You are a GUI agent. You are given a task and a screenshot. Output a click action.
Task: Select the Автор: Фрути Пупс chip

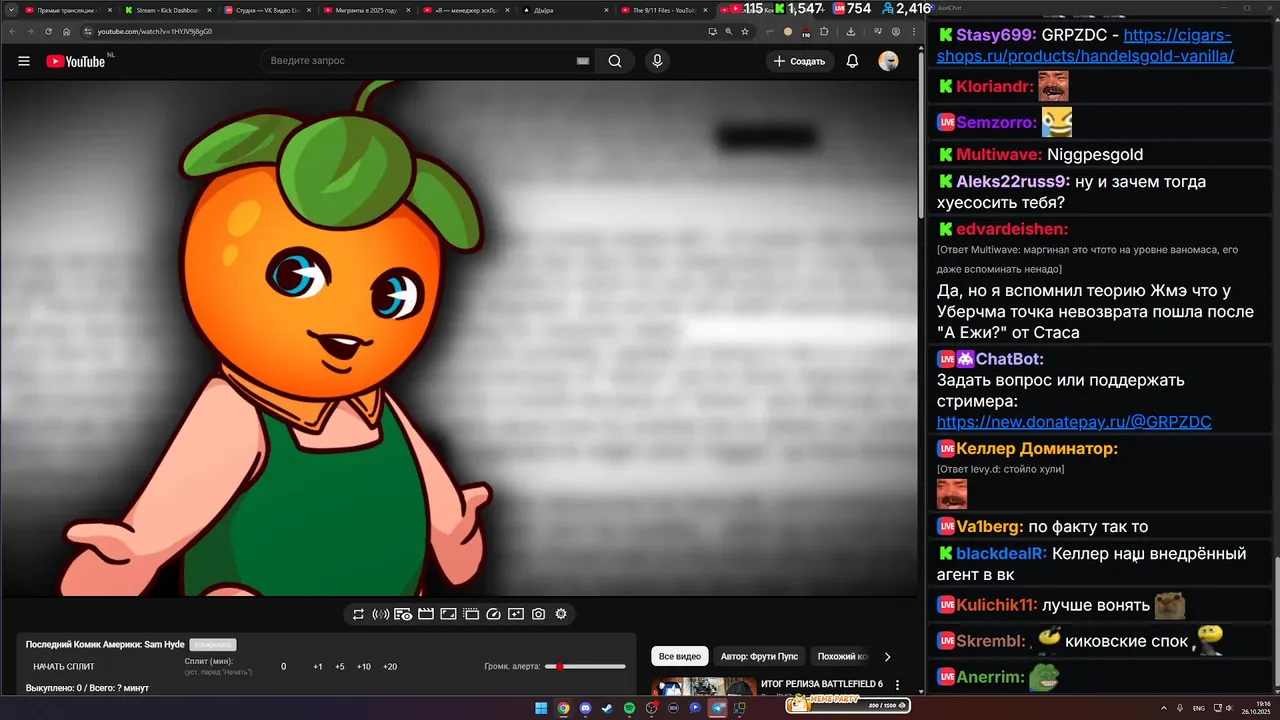(760, 656)
